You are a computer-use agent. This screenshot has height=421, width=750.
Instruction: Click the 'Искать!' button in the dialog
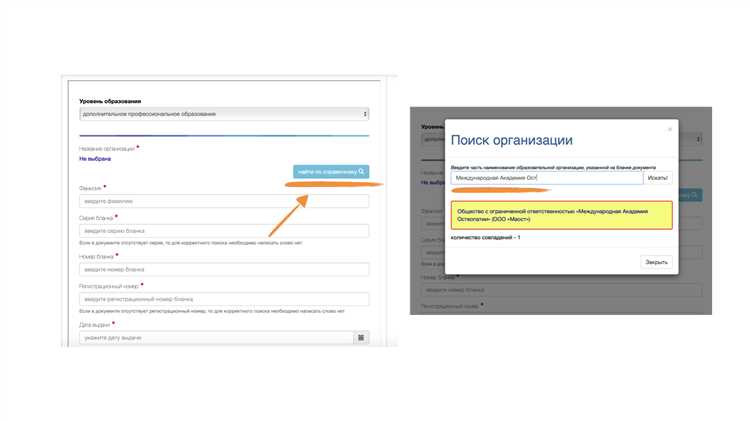point(658,178)
